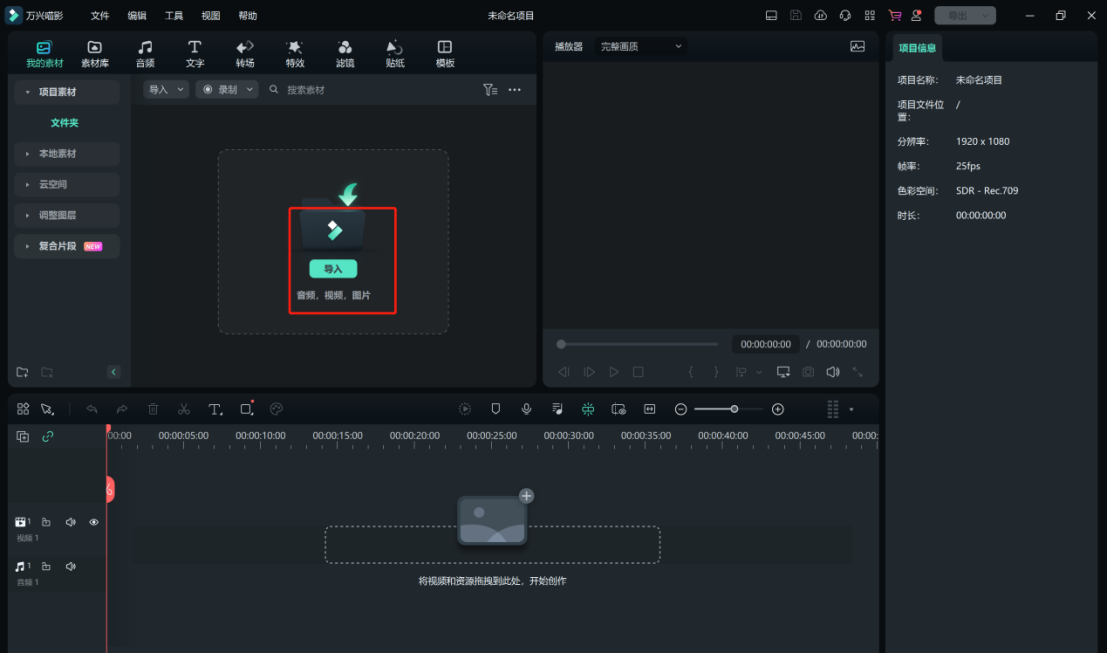Open the 完整画质 quality dropdown
Screen dimensions: 1108x653
coord(640,46)
